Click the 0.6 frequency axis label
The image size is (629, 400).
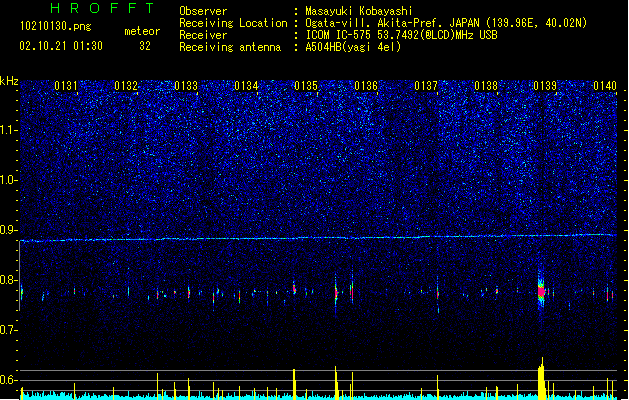click(9, 380)
